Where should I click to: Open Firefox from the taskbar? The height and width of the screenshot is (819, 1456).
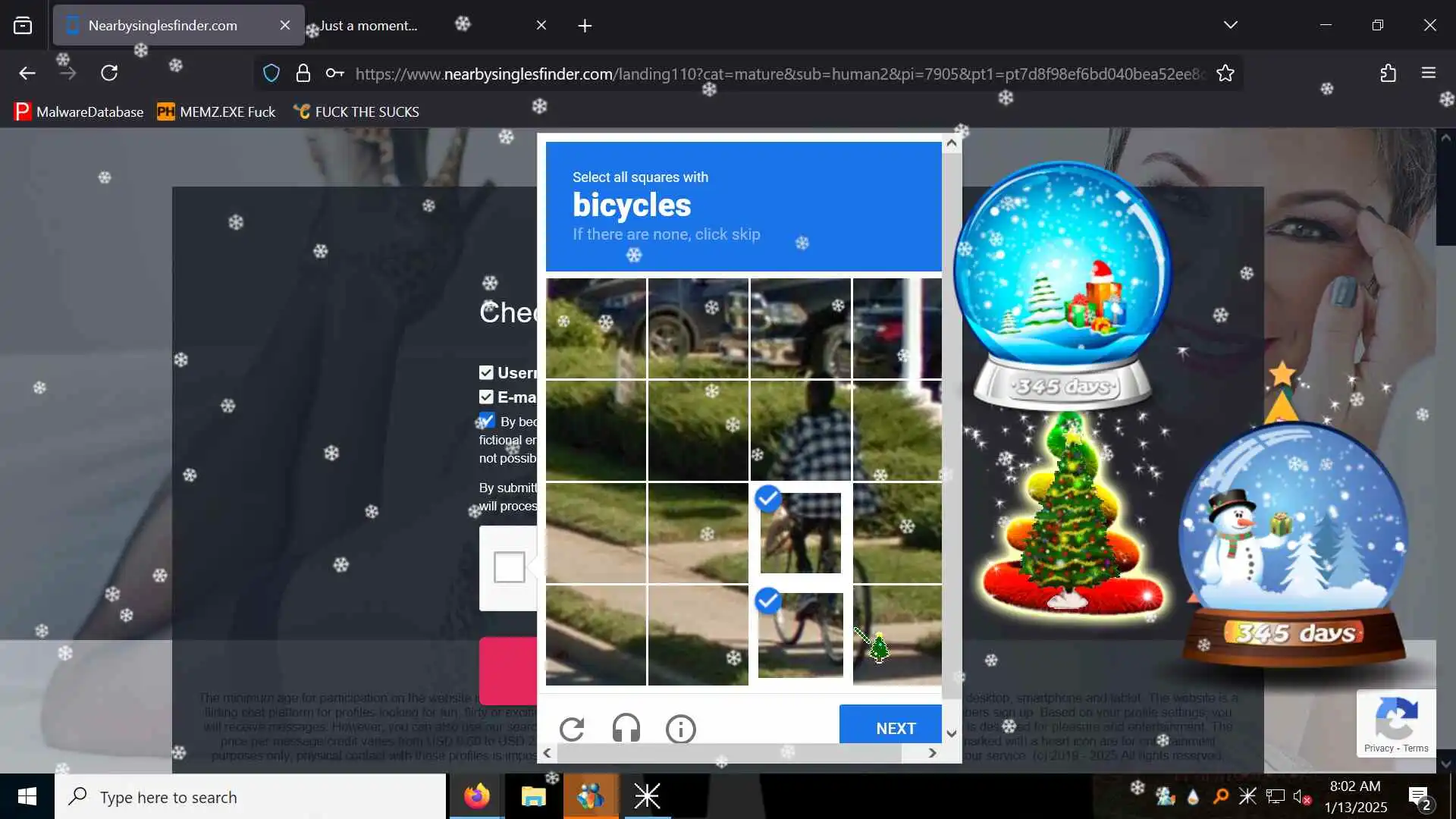point(477,796)
